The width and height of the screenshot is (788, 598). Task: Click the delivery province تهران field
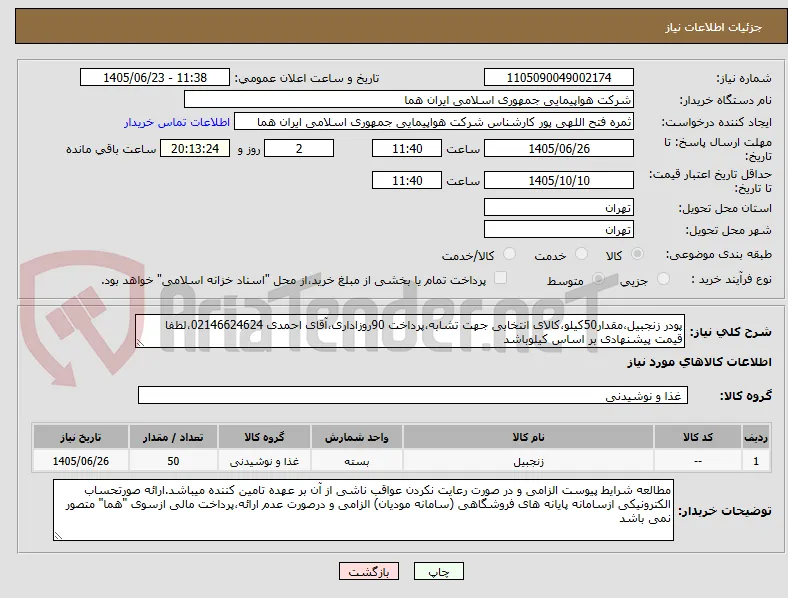coord(559,207)
